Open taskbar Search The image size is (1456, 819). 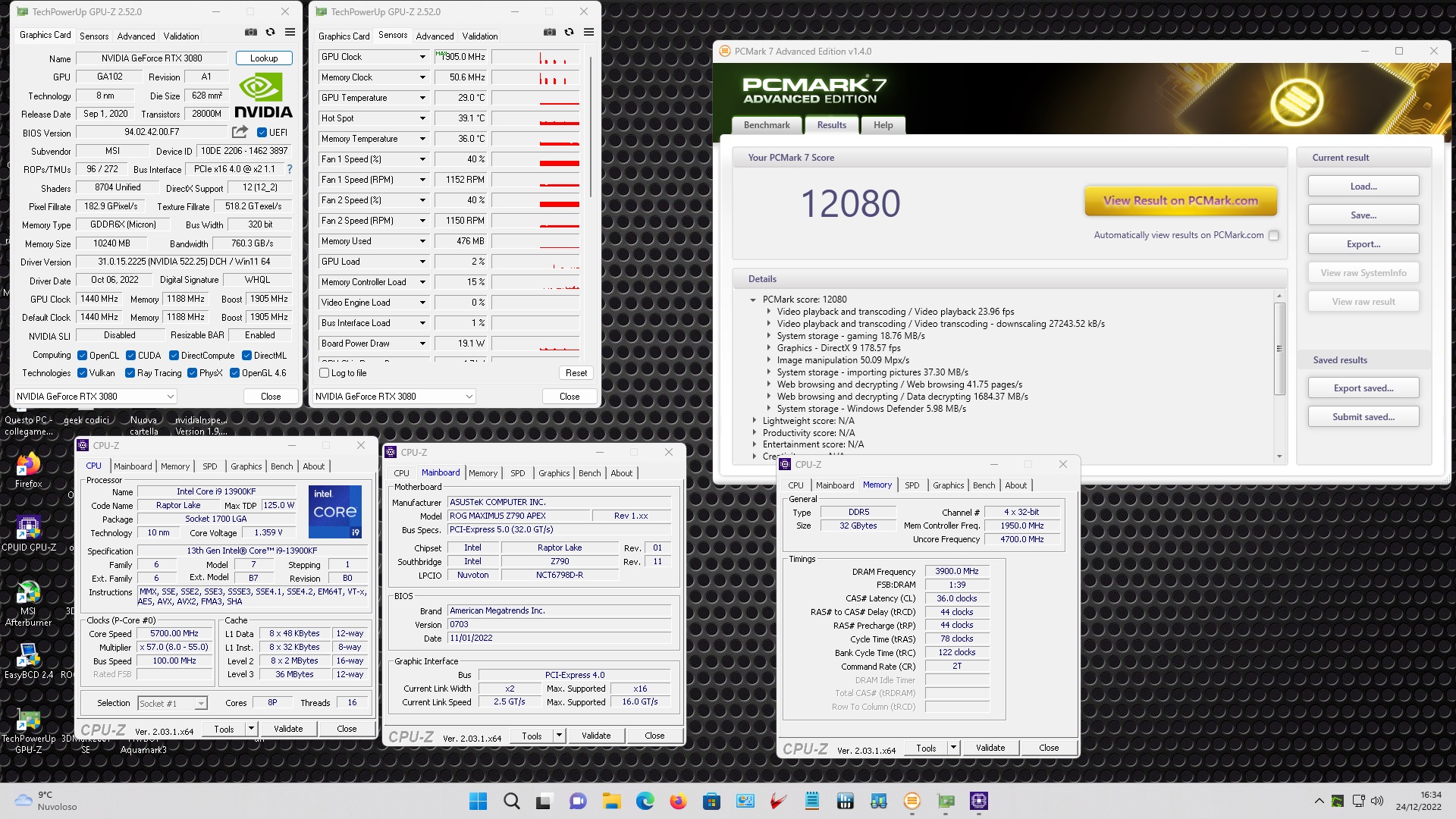512,801
